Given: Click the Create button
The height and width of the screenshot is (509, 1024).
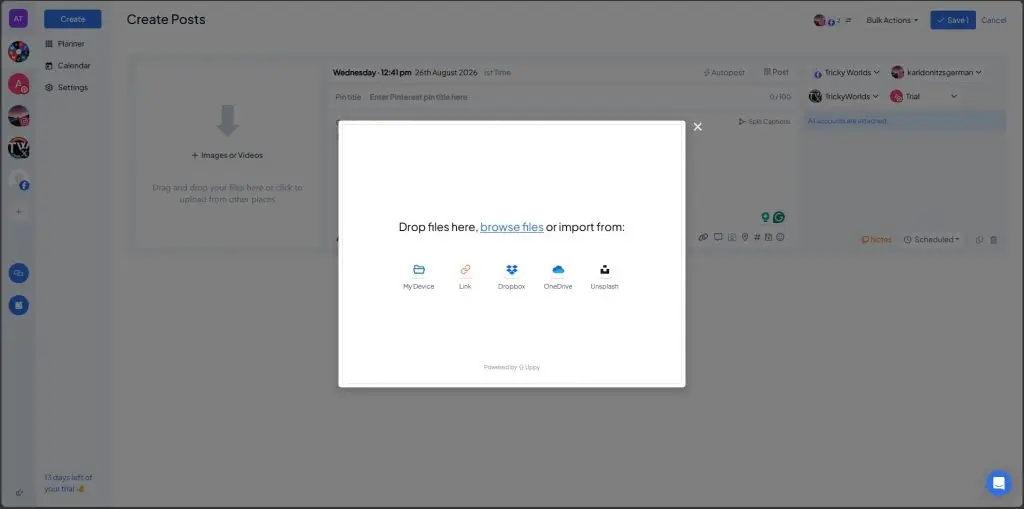Looking at the screenshot, I should 72,19.
